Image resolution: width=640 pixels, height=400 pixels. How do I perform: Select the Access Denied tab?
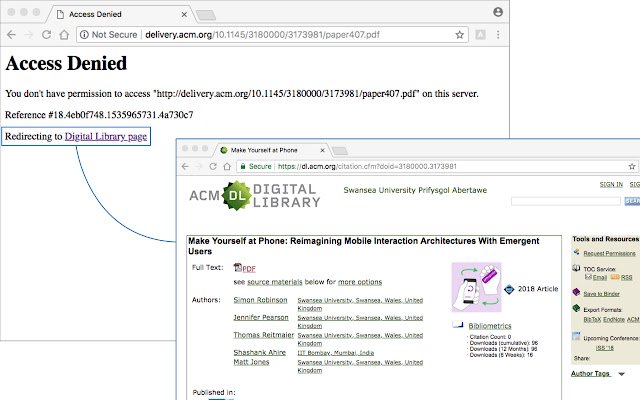click(x=120, y=14)
